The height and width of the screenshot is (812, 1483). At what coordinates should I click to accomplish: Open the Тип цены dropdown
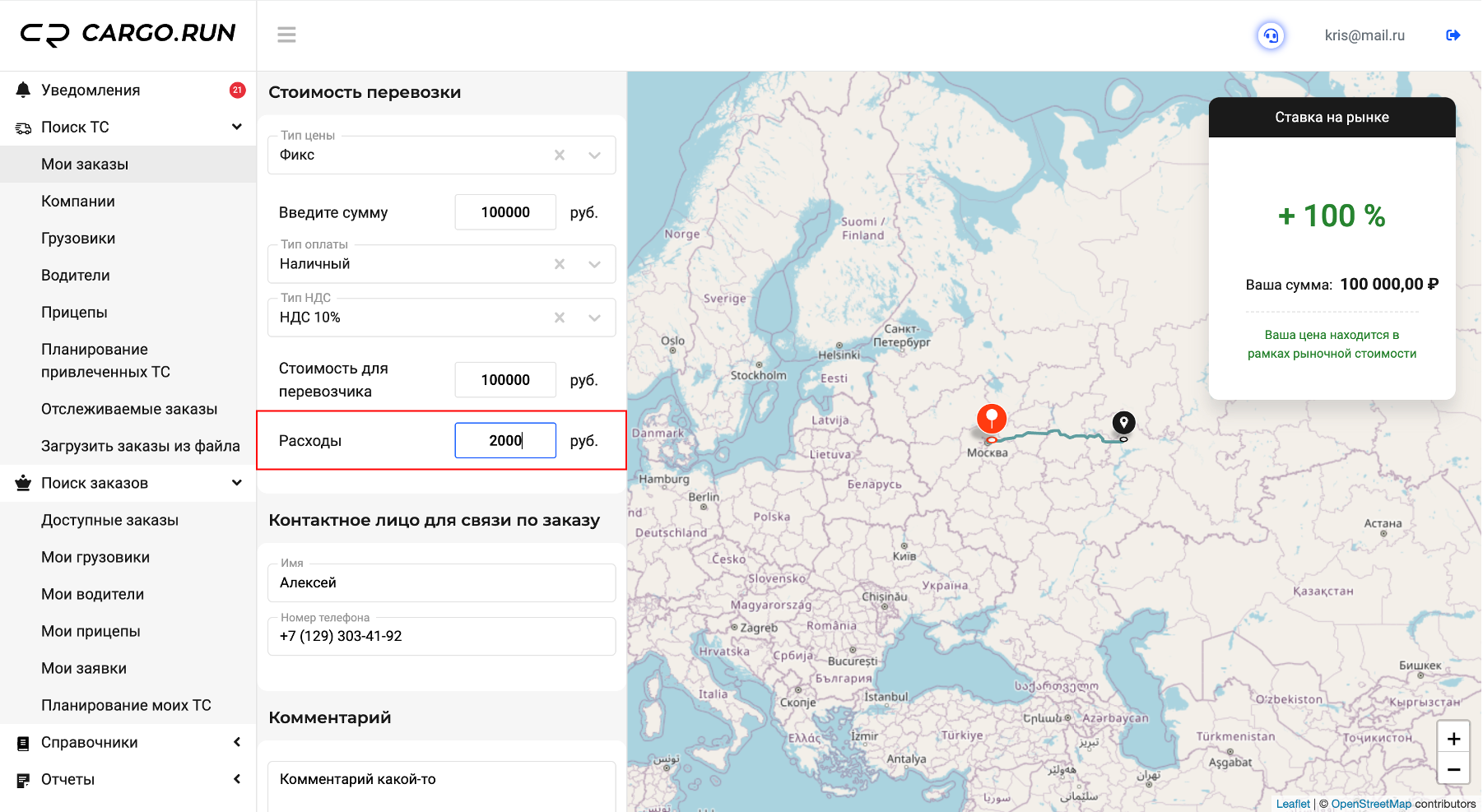coord(594,155)
